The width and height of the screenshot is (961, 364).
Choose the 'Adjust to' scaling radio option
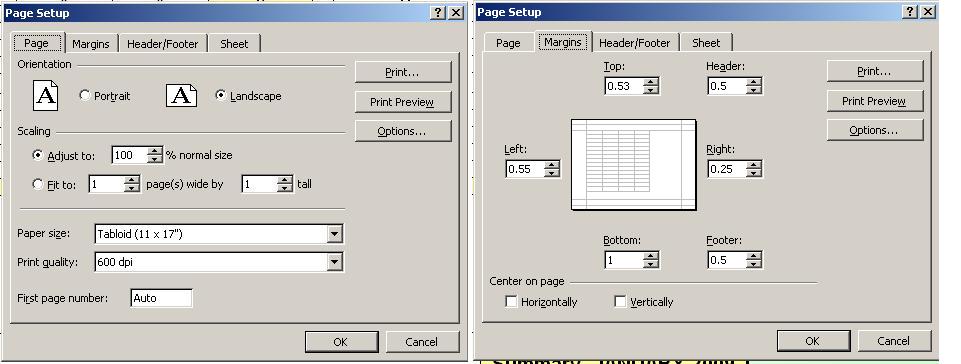click(38, 155)
